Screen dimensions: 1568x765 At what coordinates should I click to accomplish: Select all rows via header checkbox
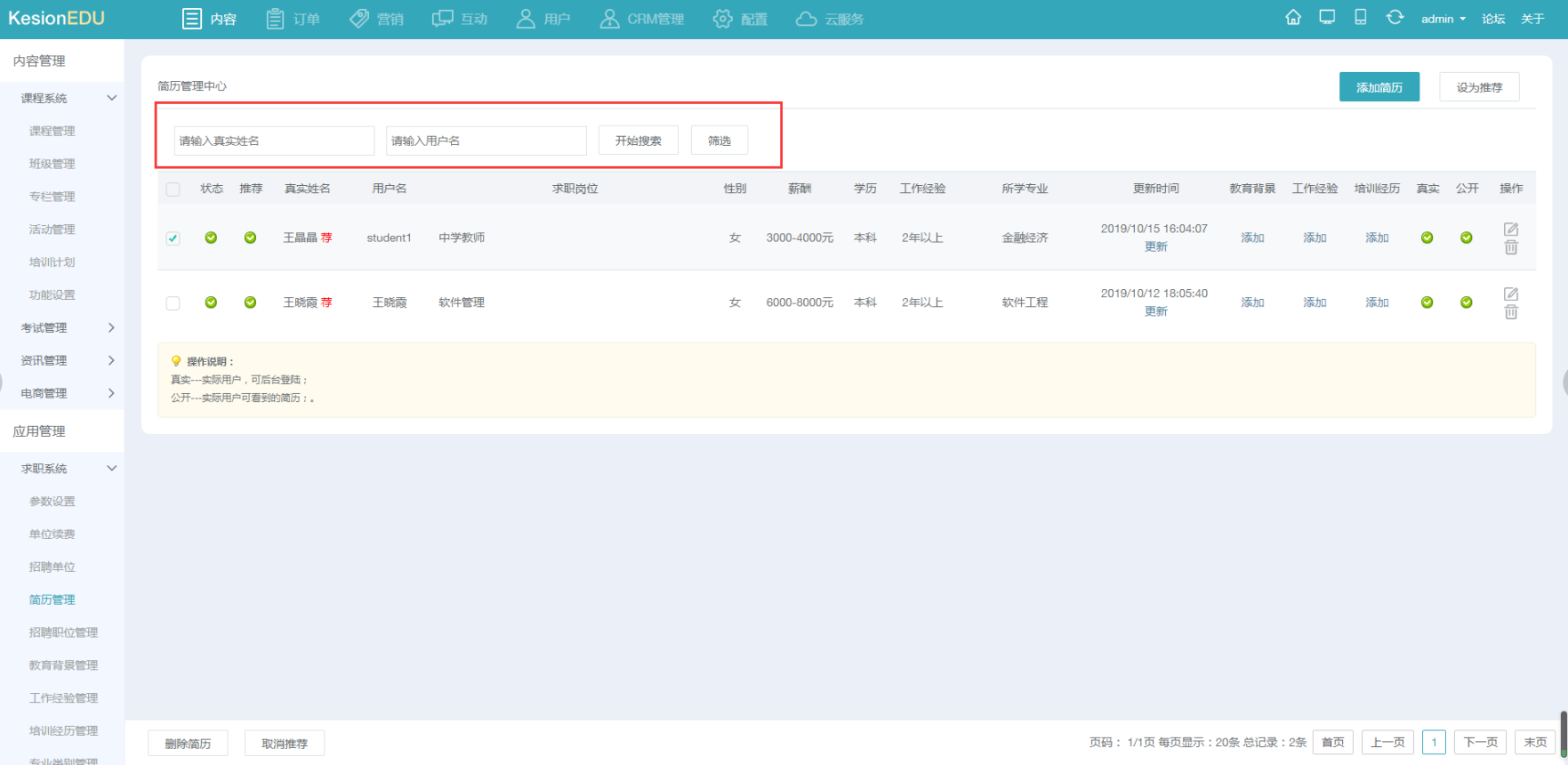[173, 189]
